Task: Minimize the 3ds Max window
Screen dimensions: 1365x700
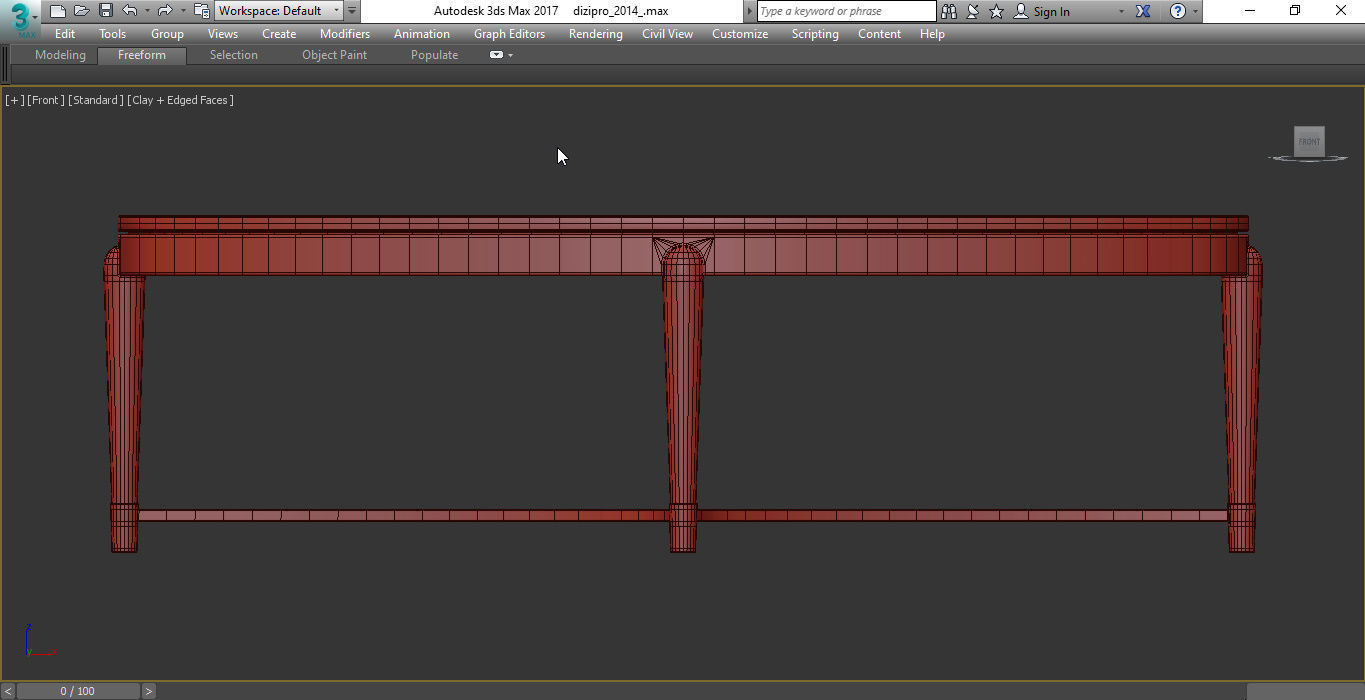Action: [1250, 11]
